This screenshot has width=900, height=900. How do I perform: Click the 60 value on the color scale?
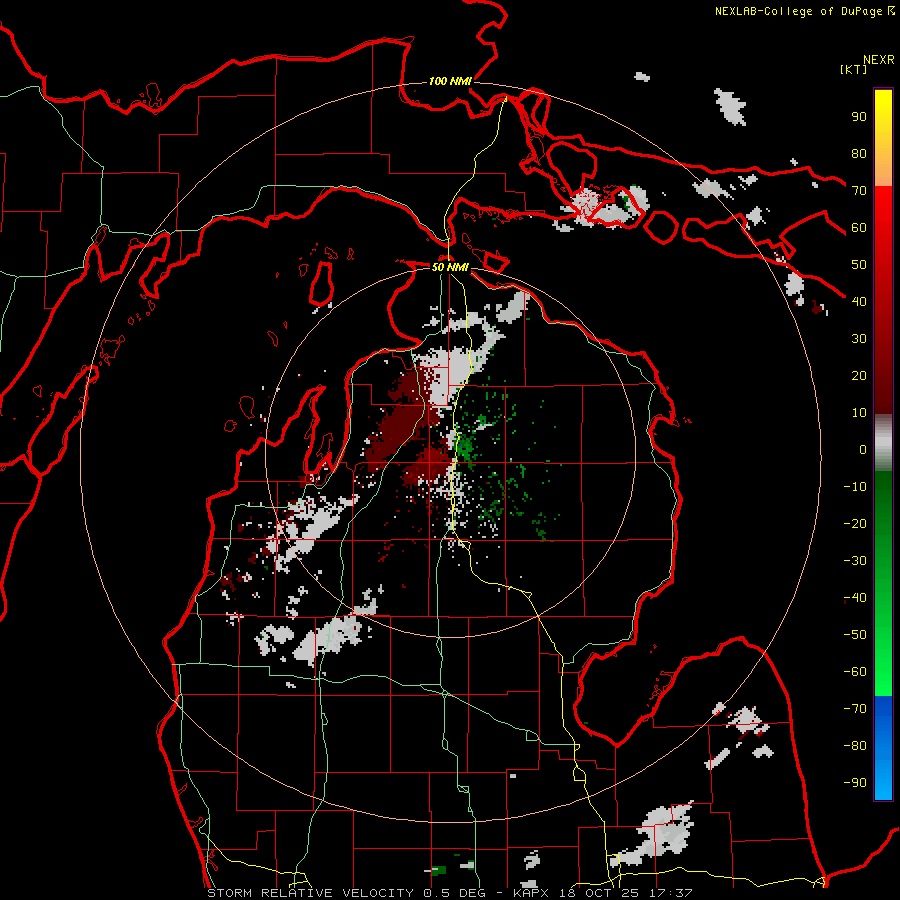pyautogui.click(x=859, y=228)
